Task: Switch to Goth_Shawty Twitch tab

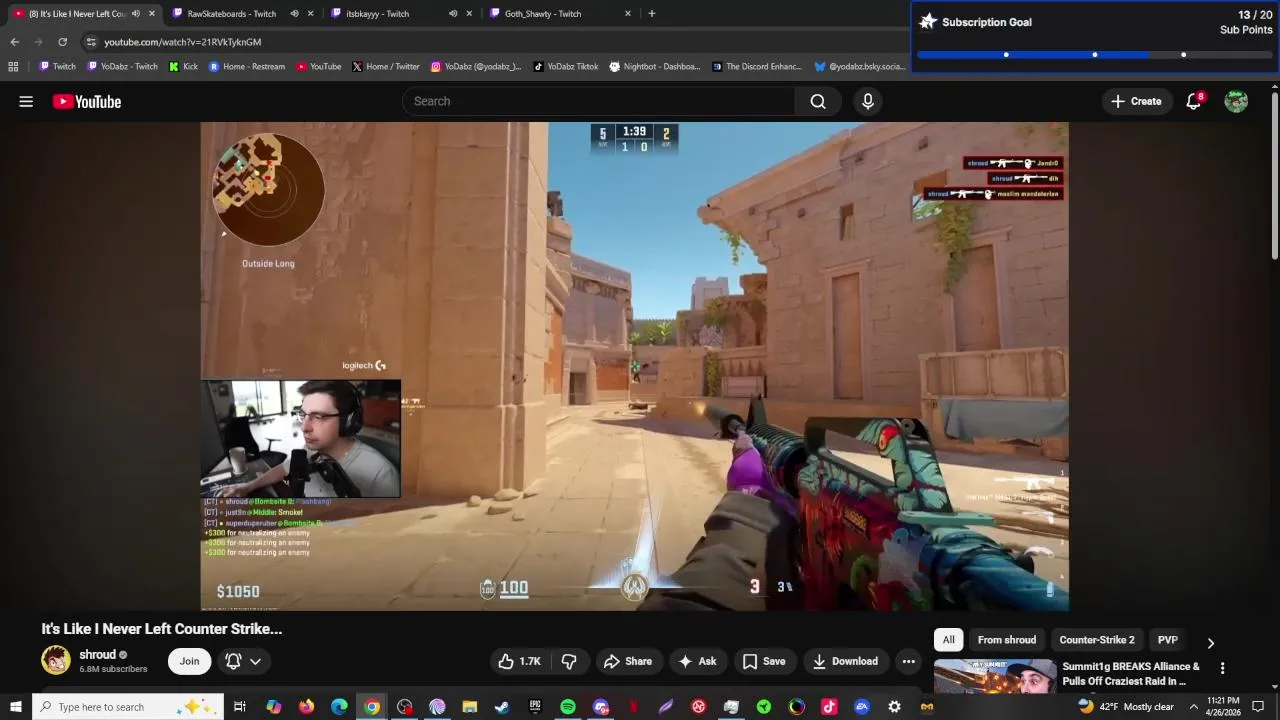Action: pos(558,14)
